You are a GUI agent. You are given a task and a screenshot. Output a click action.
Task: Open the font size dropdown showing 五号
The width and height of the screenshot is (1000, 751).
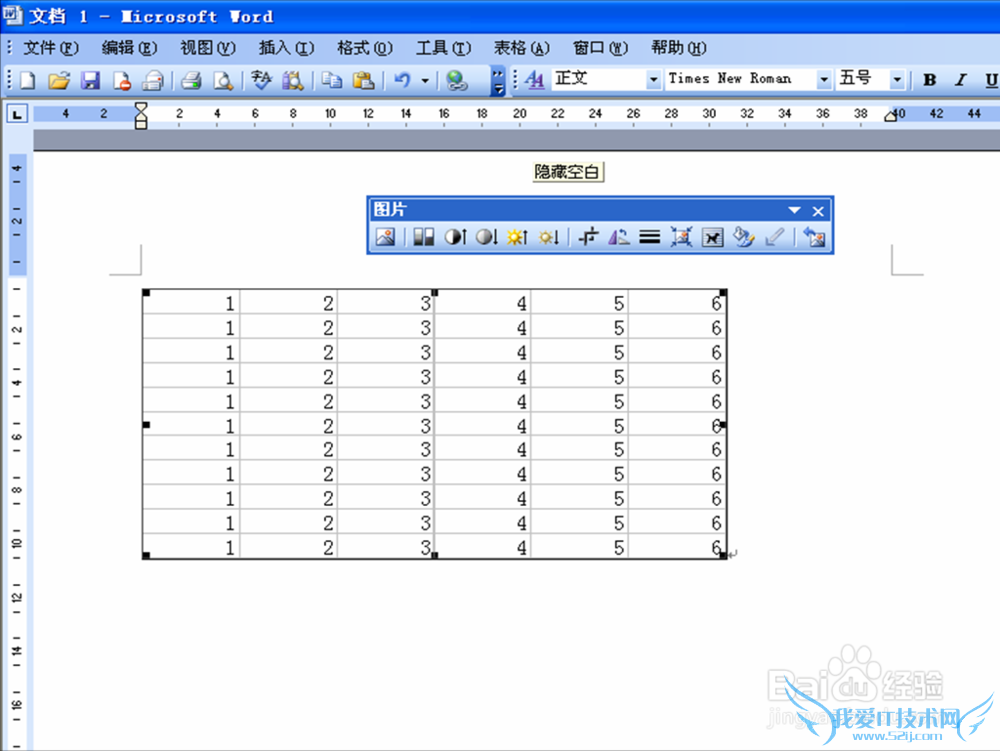point(897,80)
